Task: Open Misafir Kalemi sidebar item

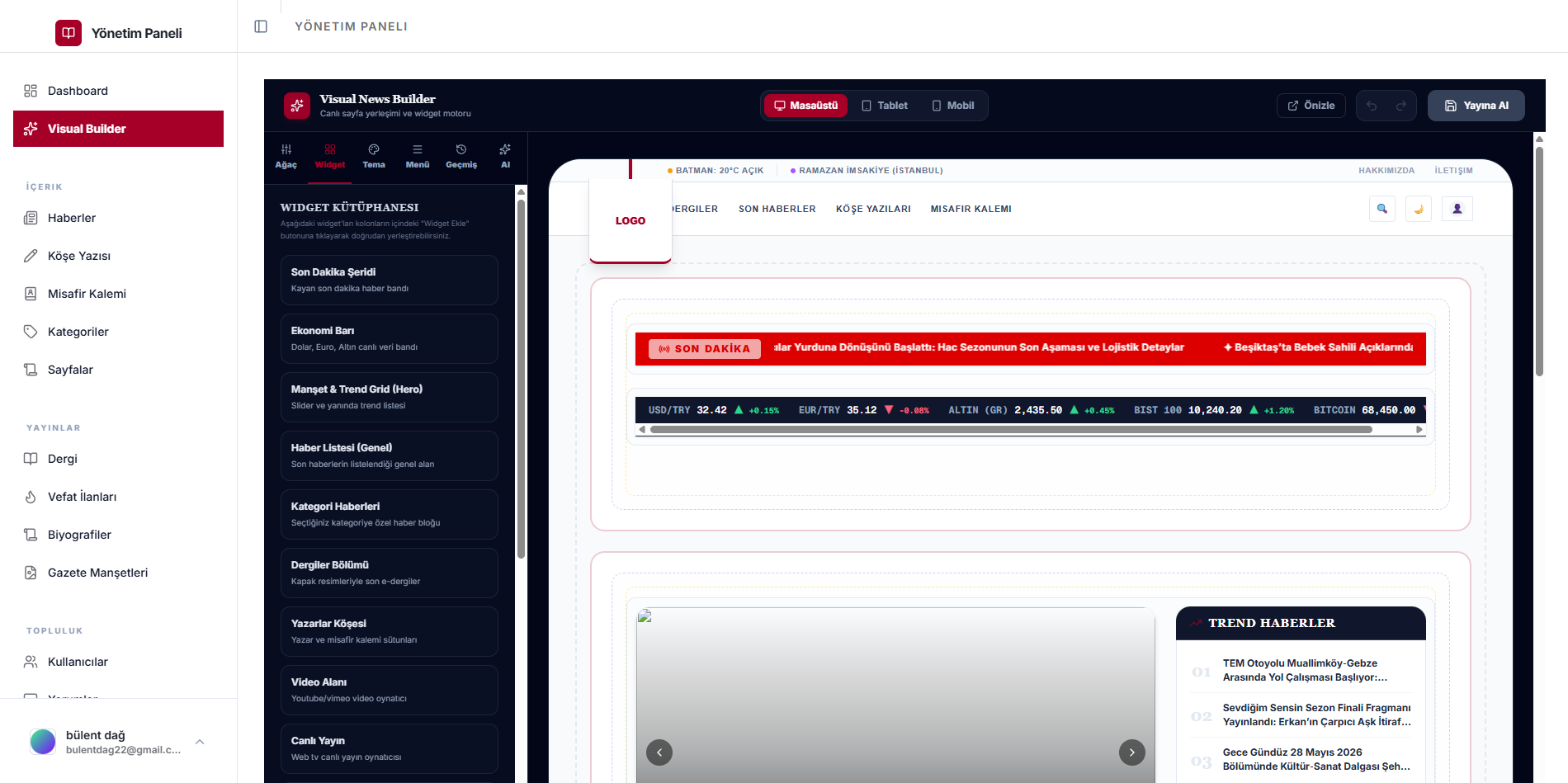Action: [x=118, y=294]
